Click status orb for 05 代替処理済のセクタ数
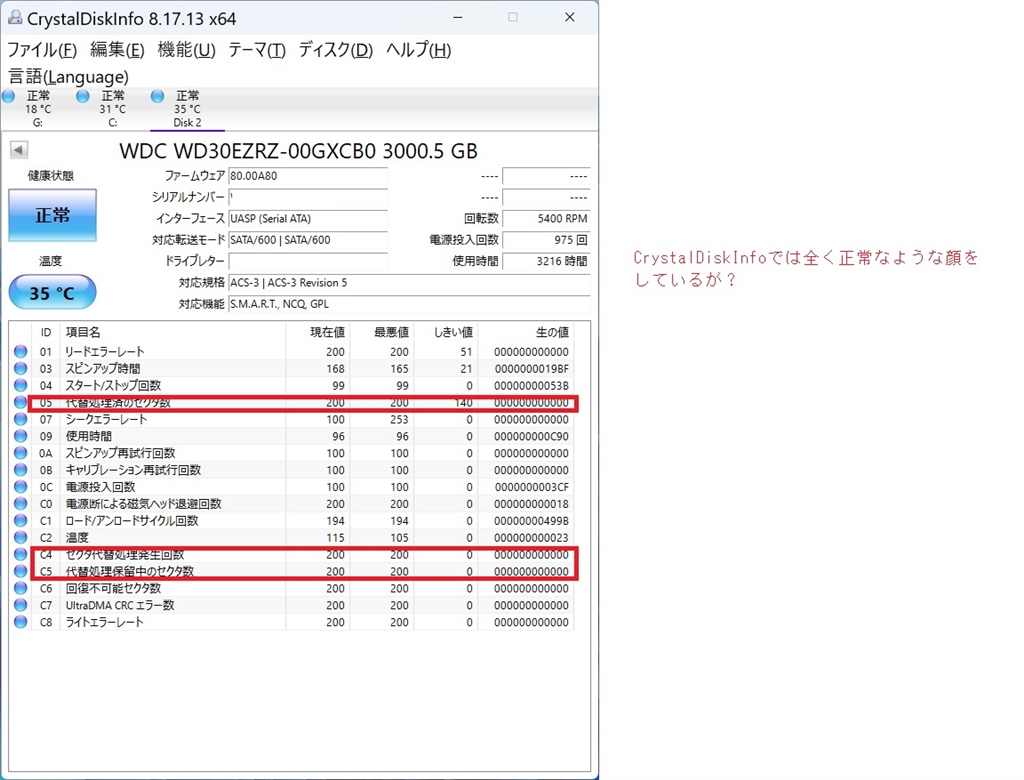The image size is (1024, 780). click(x=20, y=402)
